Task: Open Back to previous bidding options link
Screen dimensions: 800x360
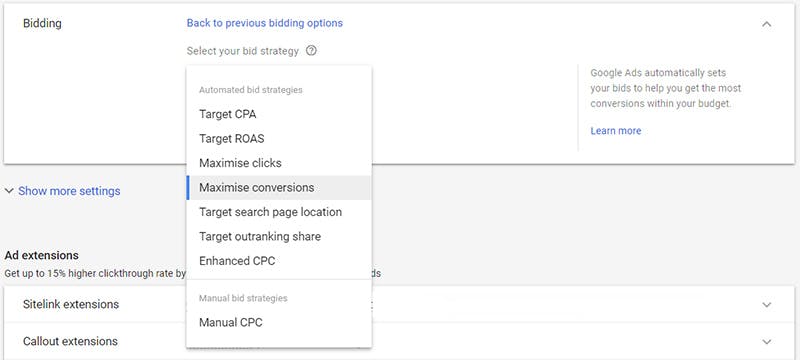Action: (264, 23)
